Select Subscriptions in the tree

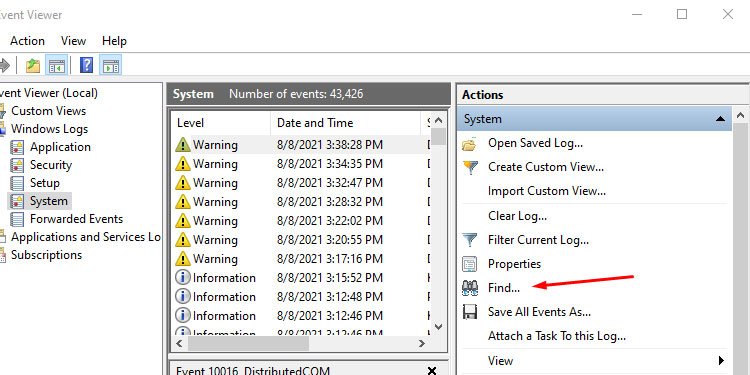tap(46, 255)
